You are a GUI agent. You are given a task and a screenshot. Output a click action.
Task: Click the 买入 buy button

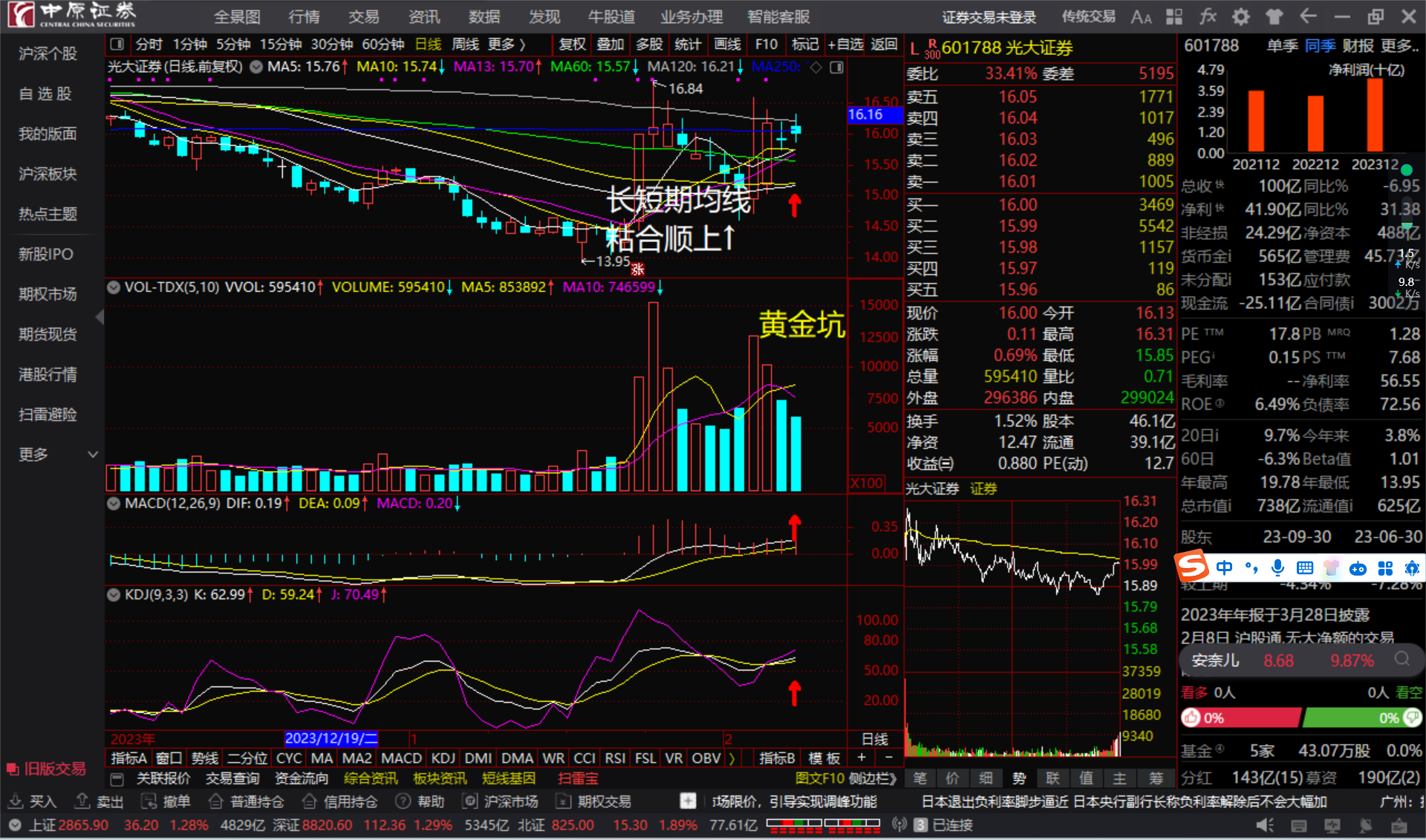33,801
